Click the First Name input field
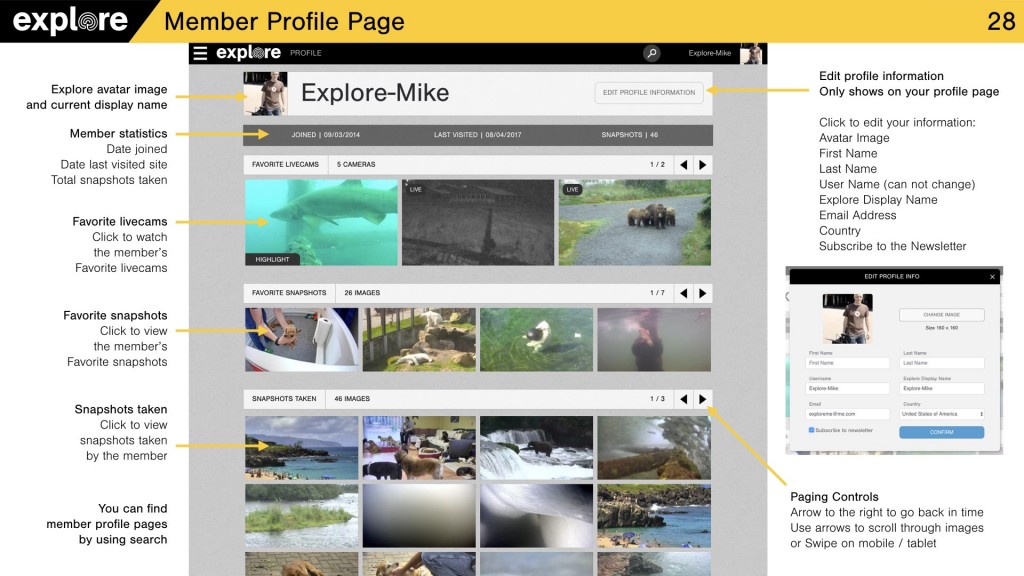The height and width of the screenshot is (576, 1024). (848, 363)
